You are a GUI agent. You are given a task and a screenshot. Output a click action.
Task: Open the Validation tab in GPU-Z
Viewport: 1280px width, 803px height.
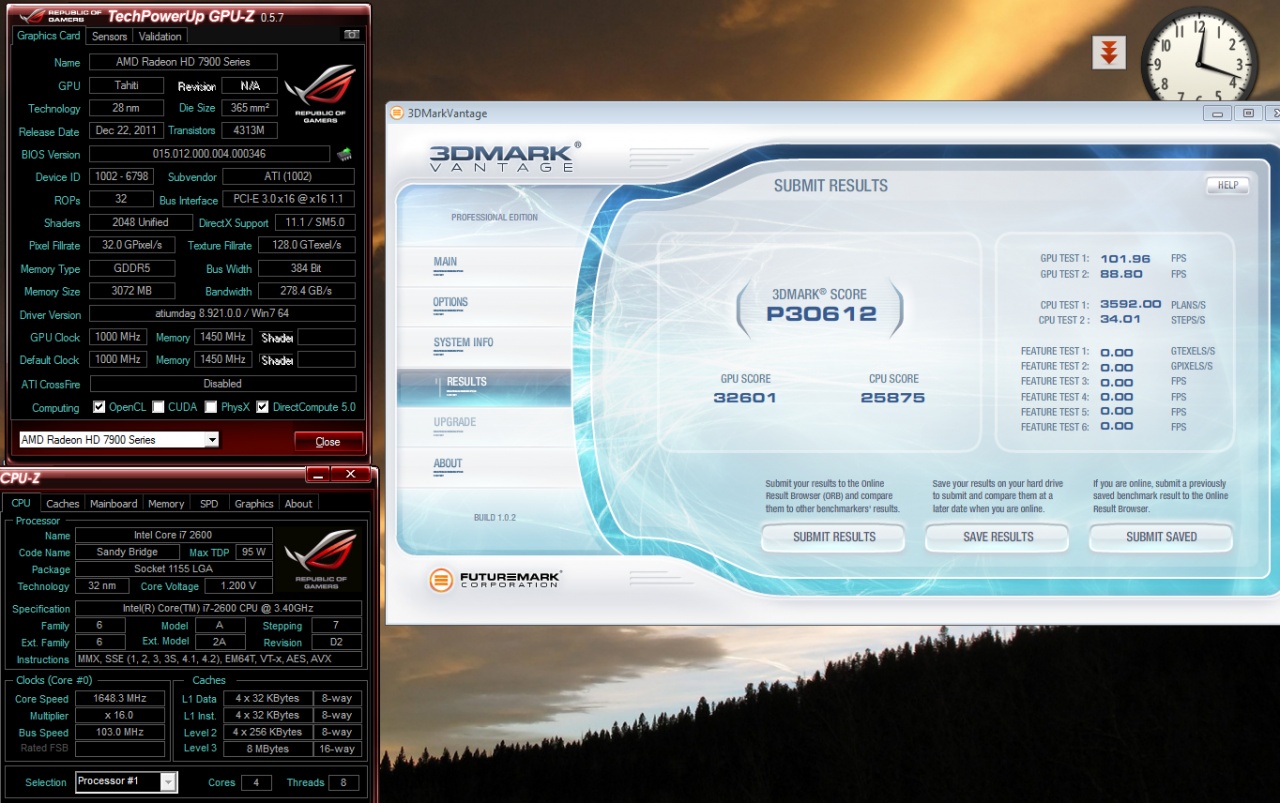click(160, 36)
